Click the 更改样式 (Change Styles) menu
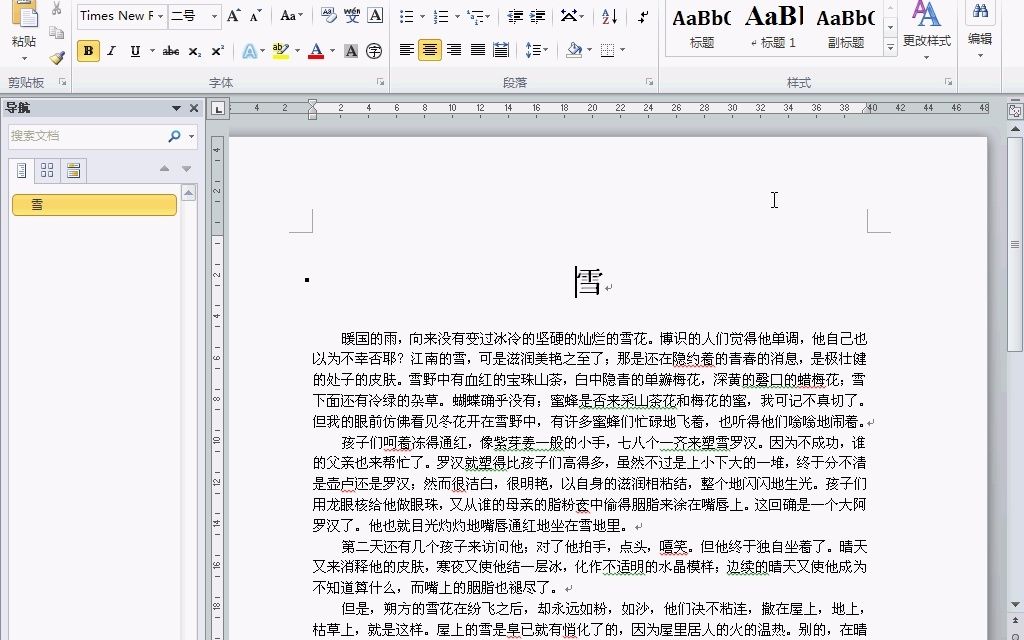Viewport: 1024px width, 640px height. pyautogui.click(x=927, y=29)
